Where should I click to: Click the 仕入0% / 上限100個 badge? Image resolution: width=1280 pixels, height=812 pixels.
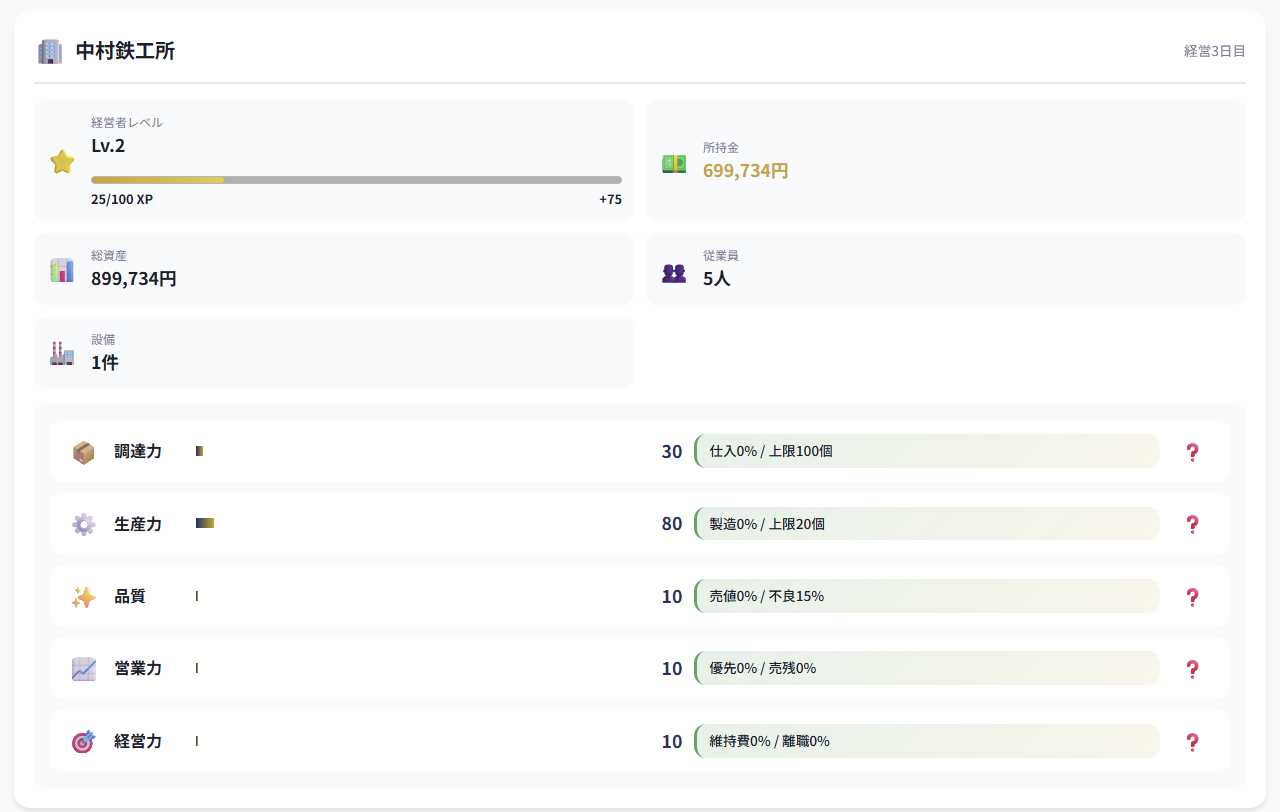(927, 451)
